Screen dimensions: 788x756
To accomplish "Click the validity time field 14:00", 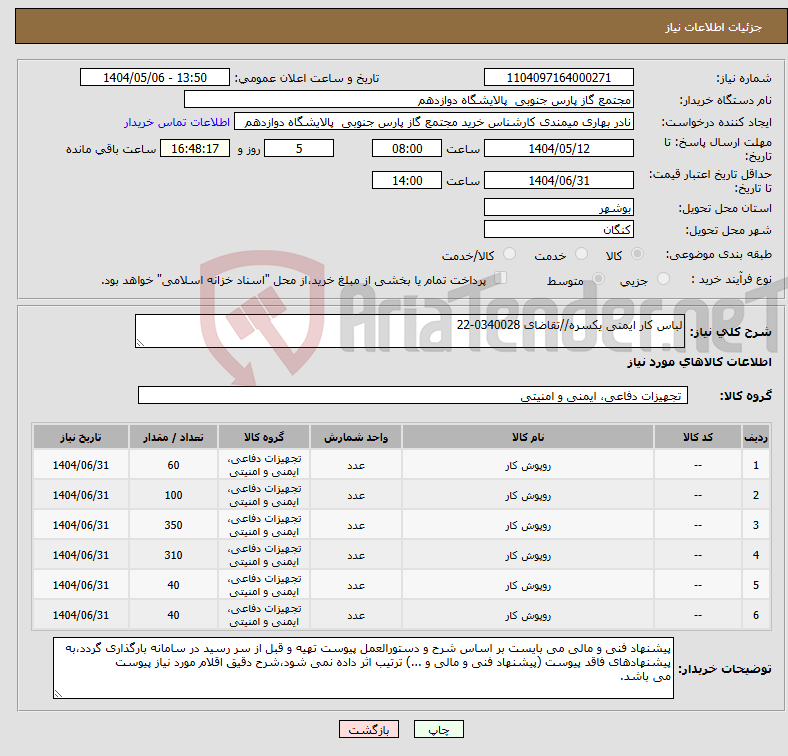I will (x=407, y=180).
